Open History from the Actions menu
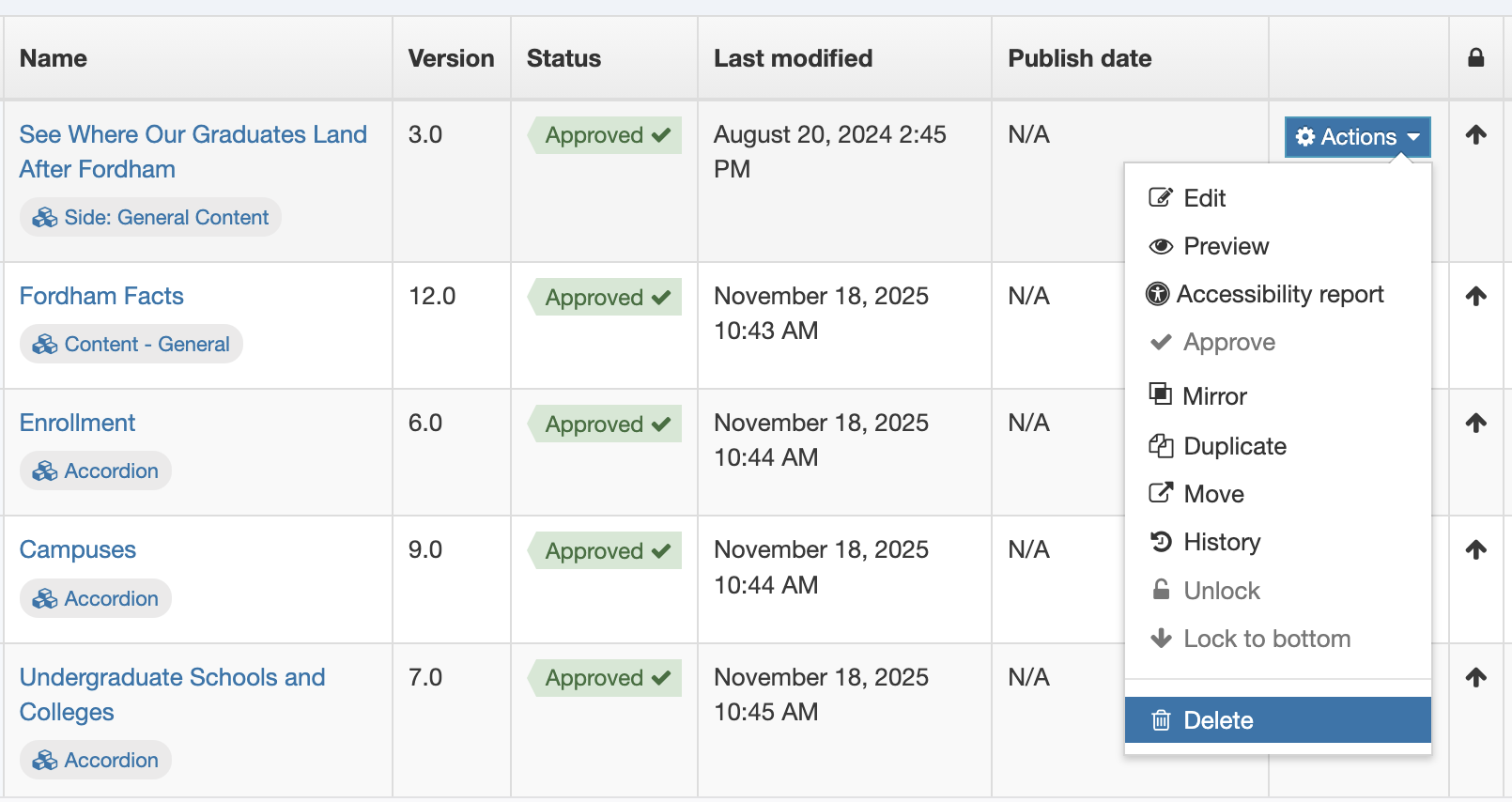The width and height of the screenshot is (1512, 802). 1277,542
